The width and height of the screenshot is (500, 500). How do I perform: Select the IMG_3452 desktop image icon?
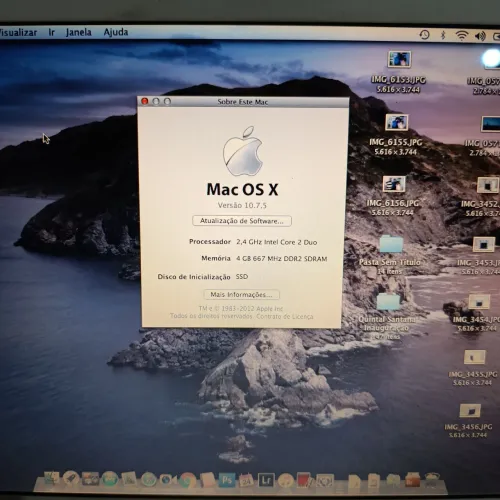coord(488,185)
